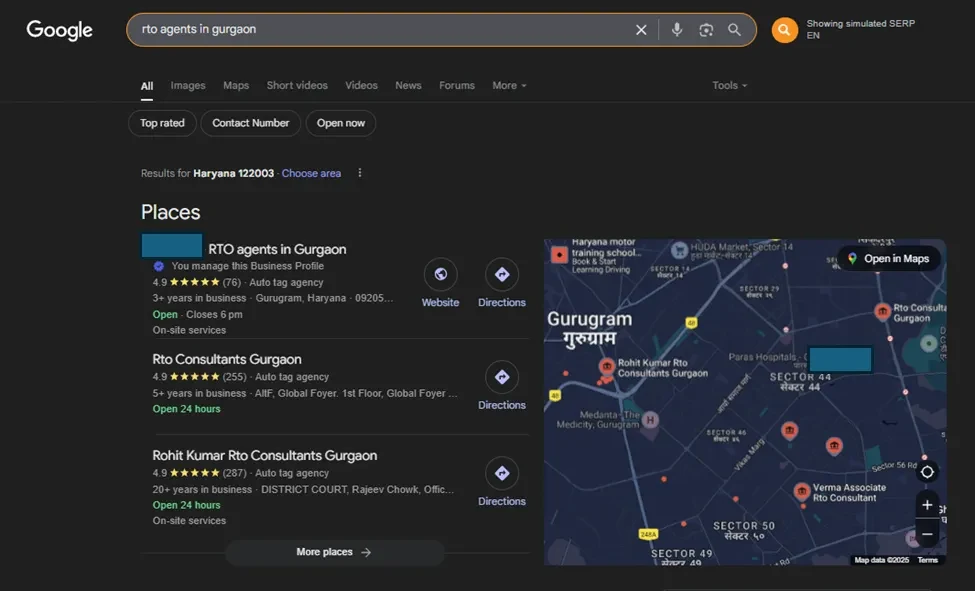Select the Rohit Kumar Rto Consultants map pin
Screen dimensions: 975x591
tap(607, 366)
